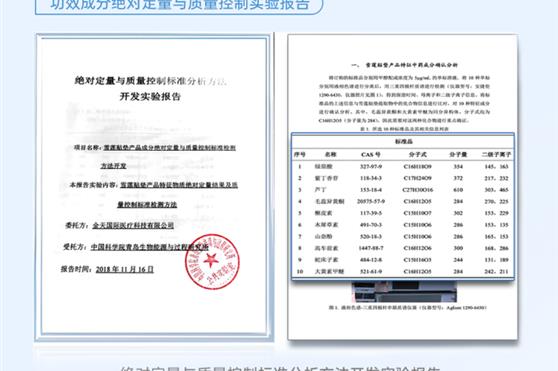The width and height of the screenshot is (558, 371).
Task: Click molecular weight '244' in row 9
Action: [458, 260]
